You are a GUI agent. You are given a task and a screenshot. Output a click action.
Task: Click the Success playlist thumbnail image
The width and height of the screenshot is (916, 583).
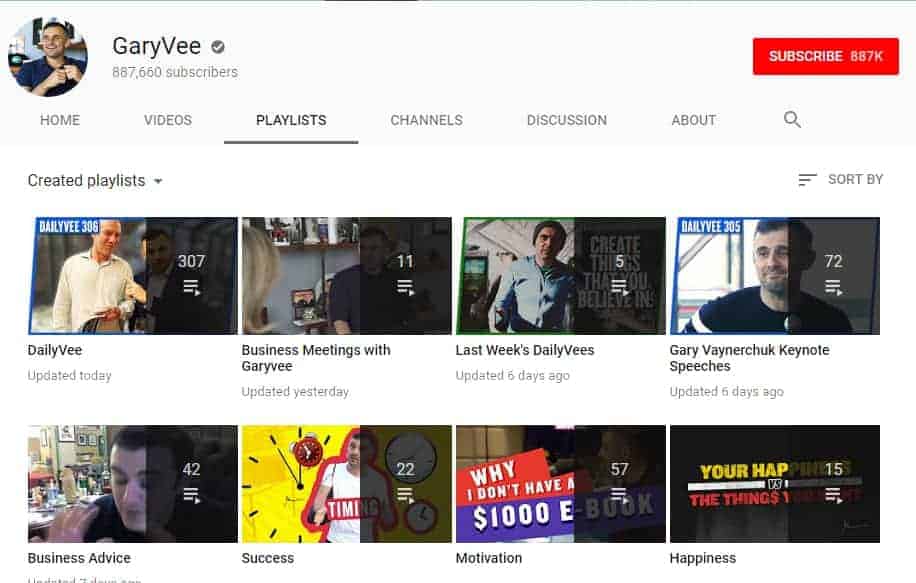(x=346, y=484)
